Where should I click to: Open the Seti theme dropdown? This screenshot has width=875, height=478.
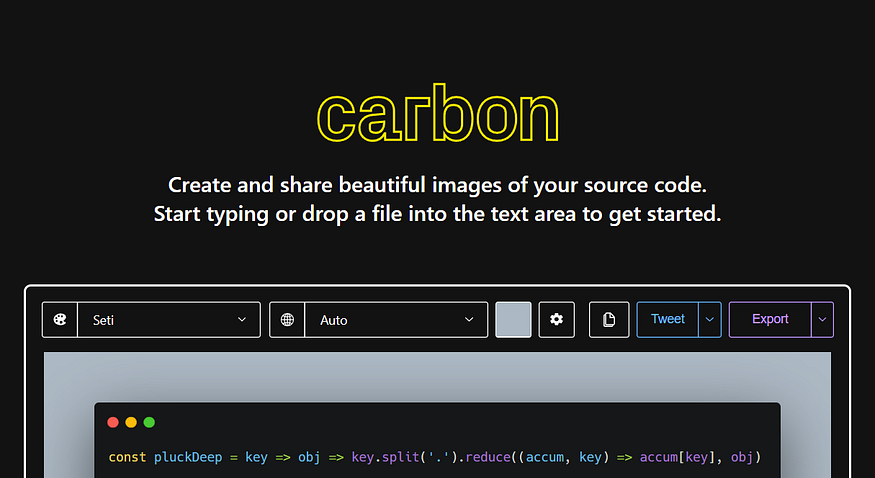[169, 320]
